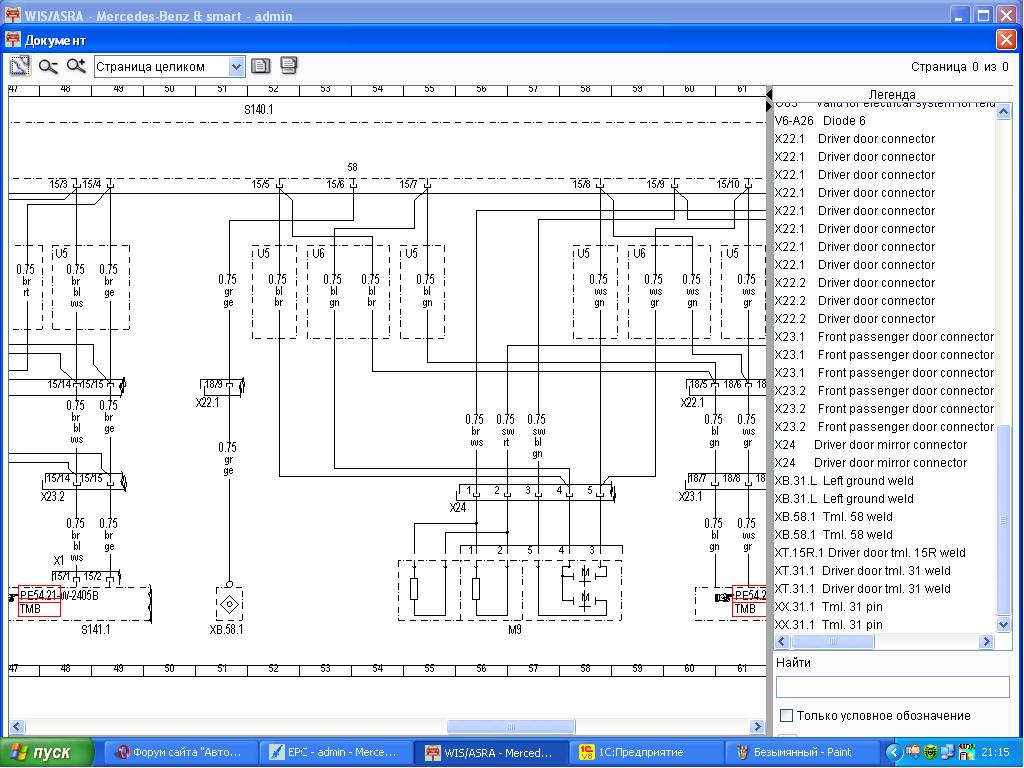The height and width of the screenshot is (768, 1024).
Task: Click the legend list scroll down arrow
Action: coord(1004,625)
